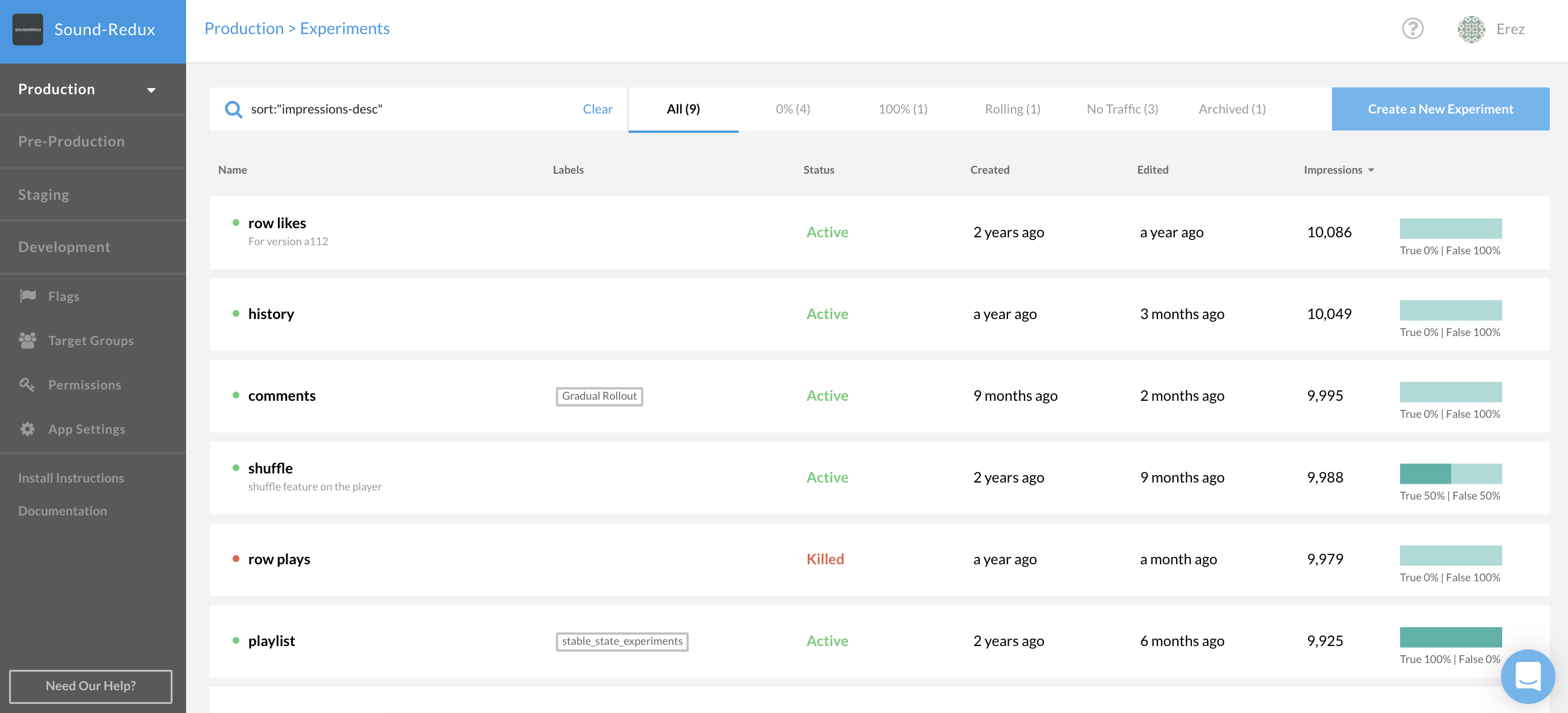Switch to the No Traffic (3) tab
This screenshot has width=1568, height=713.
click(1122, 109)
